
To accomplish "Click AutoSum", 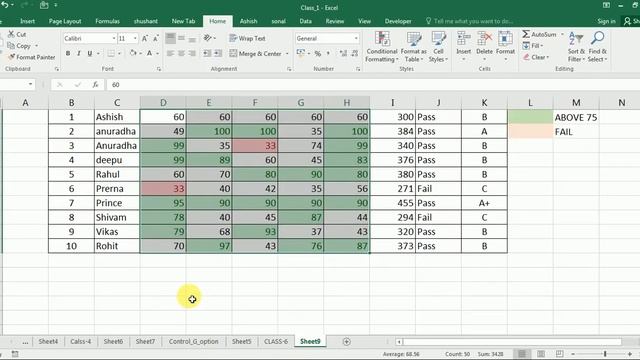I will tap(540, 35).
